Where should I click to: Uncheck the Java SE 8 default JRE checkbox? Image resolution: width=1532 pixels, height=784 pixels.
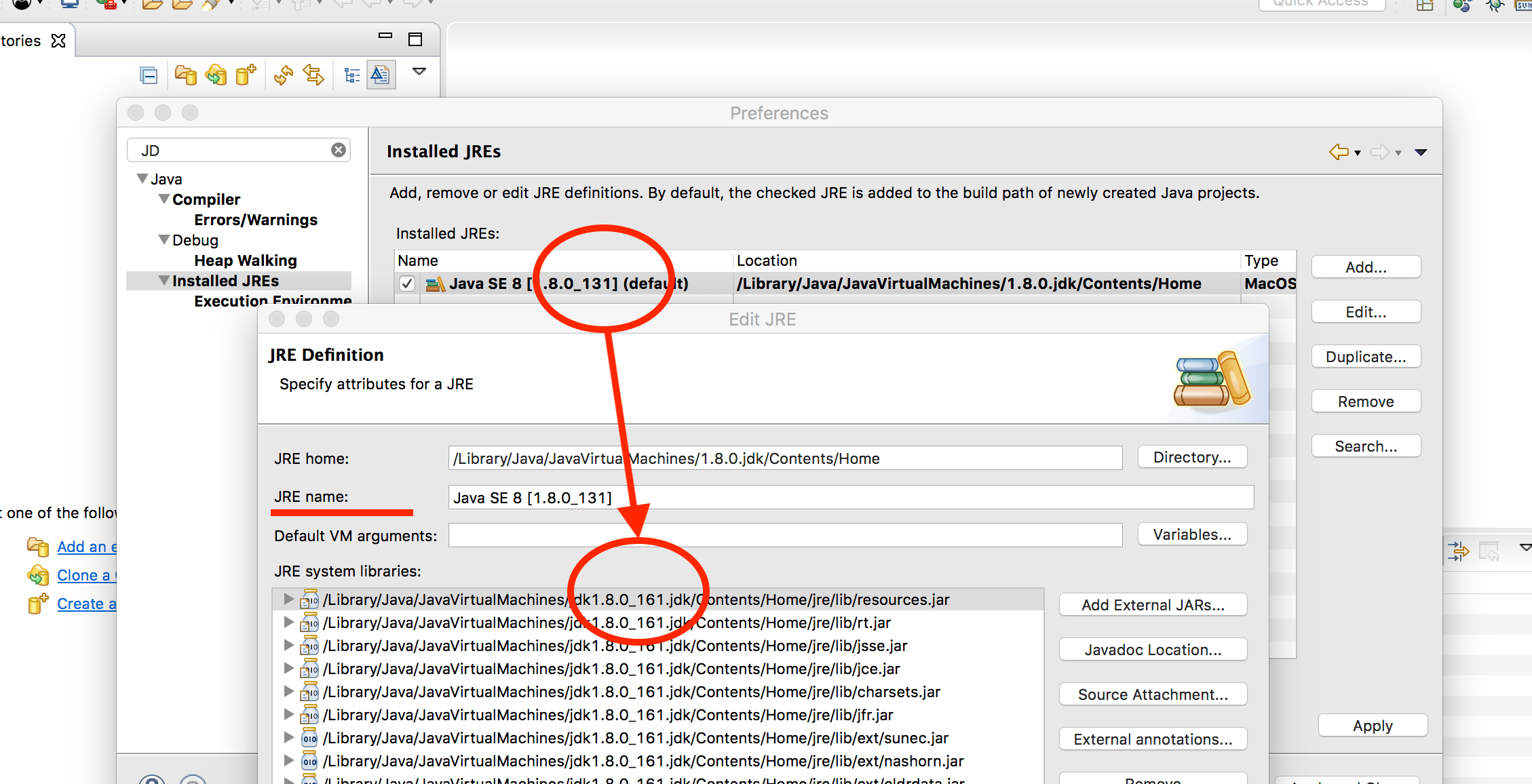pos(406,283)
